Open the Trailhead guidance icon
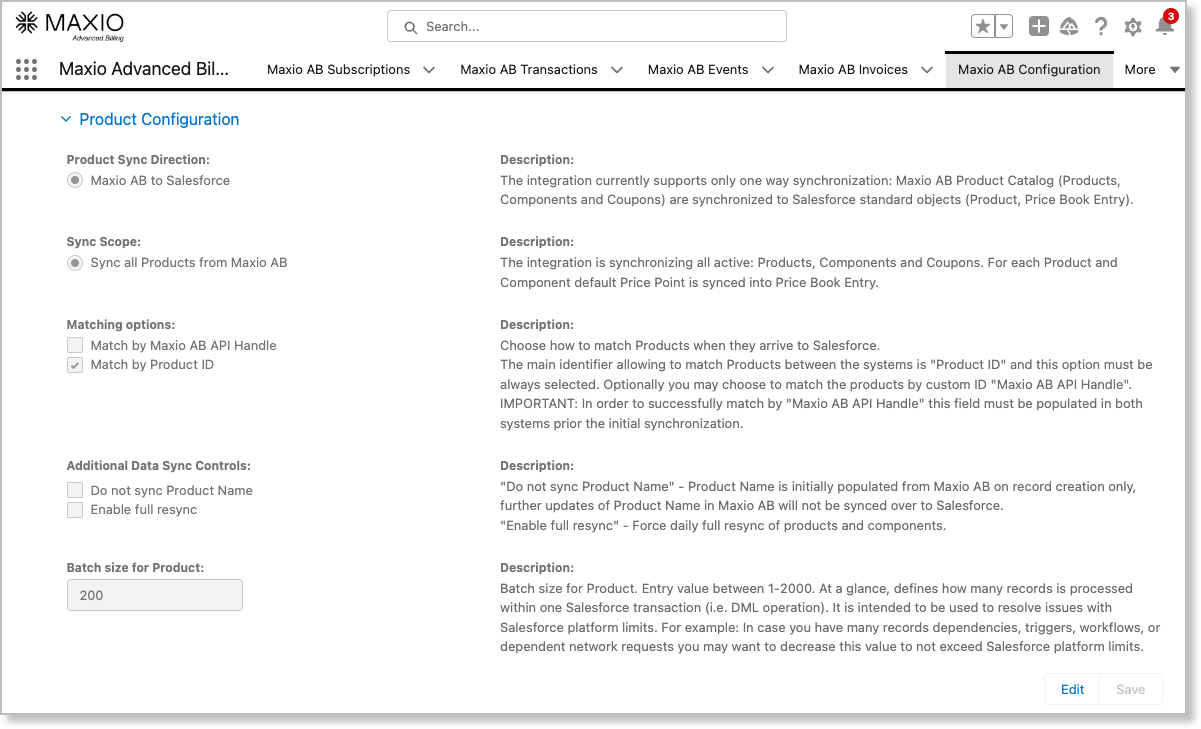1201x729 pixels. (1069, 27)
